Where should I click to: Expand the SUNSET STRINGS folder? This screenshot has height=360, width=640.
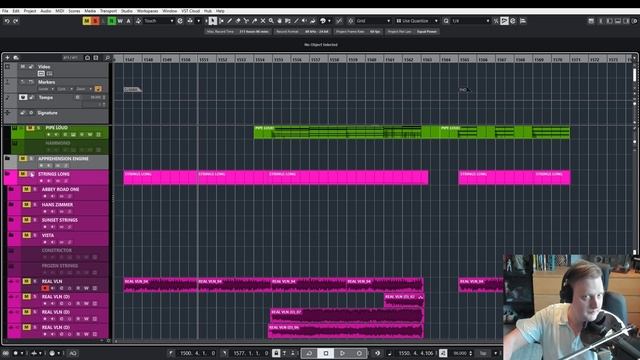[x=11, y=220]
